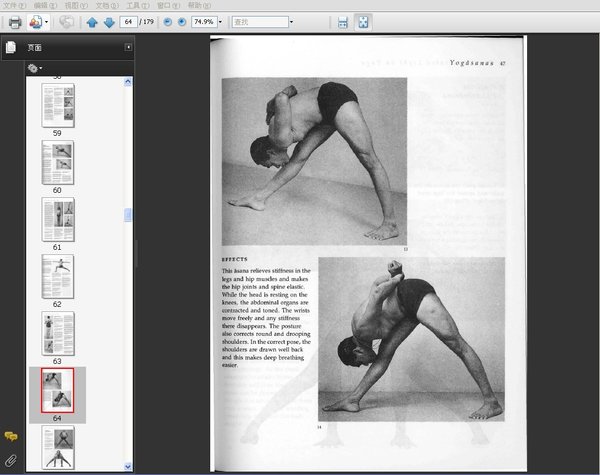Expand the find box options arrow

pos(290,21)
